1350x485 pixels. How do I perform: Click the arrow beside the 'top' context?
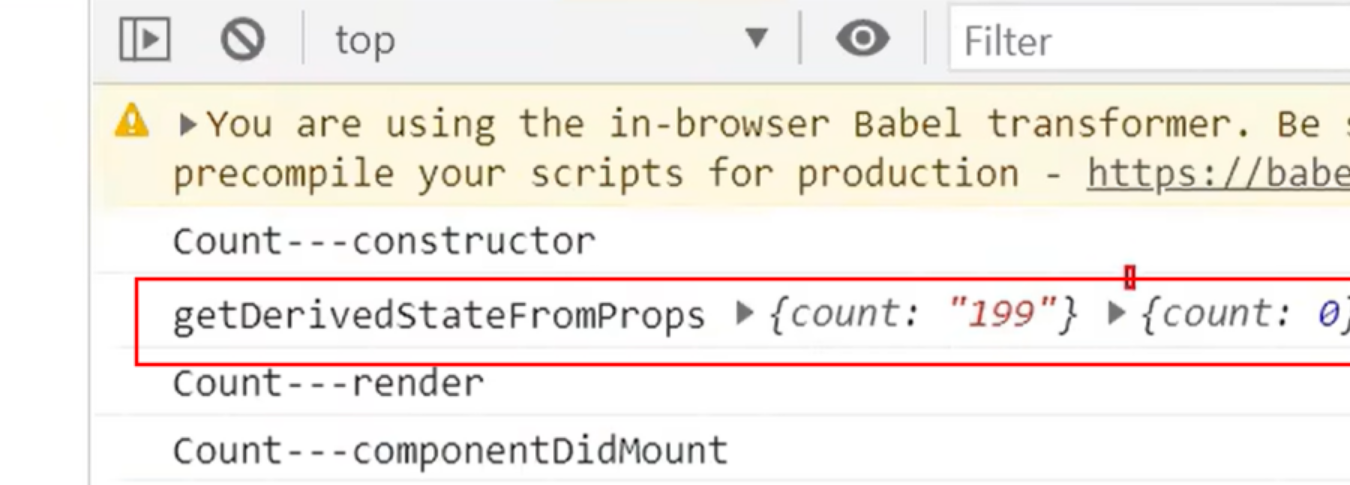758,41
